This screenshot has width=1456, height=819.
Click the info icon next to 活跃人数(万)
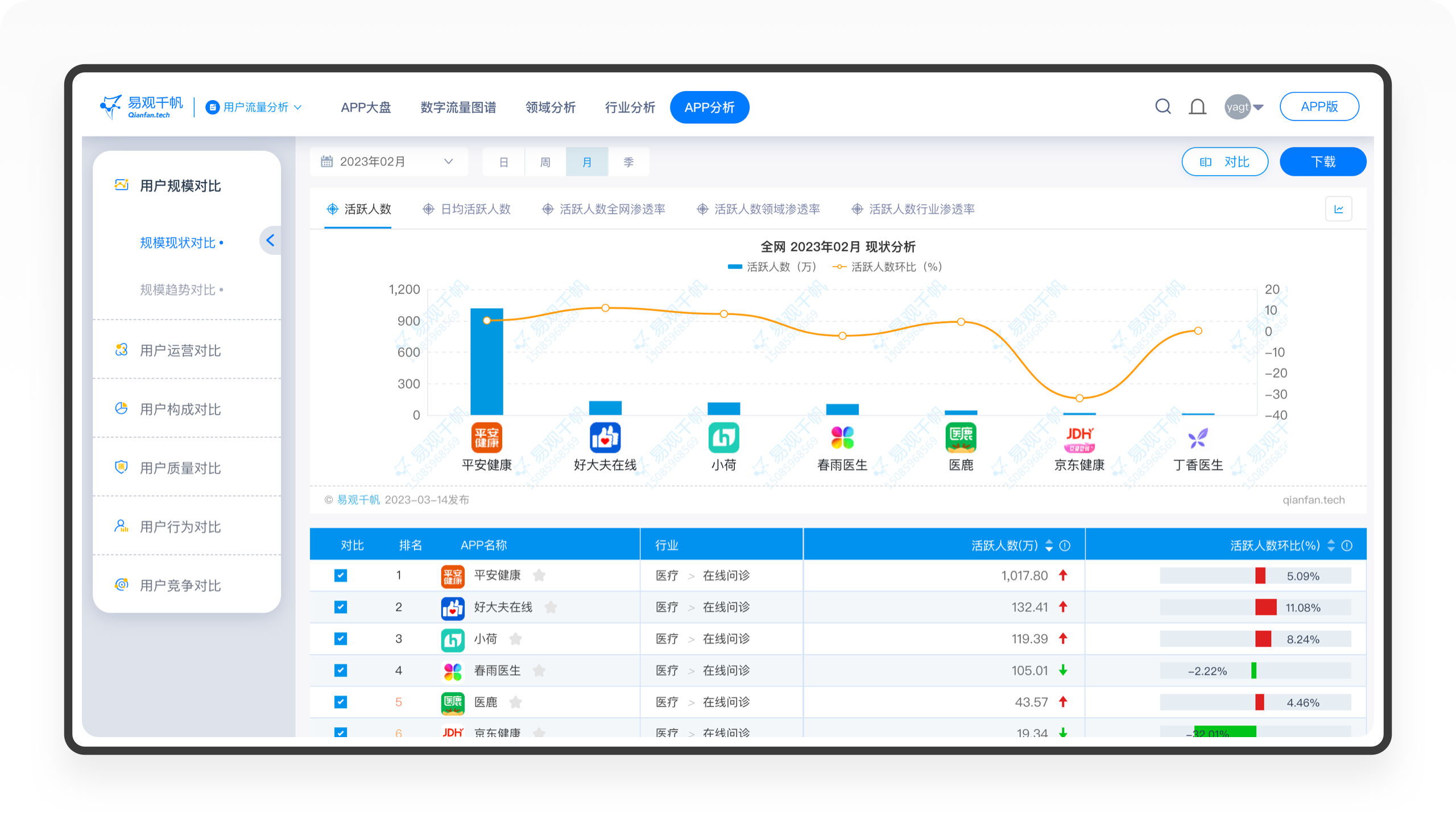click(1065, 545)
